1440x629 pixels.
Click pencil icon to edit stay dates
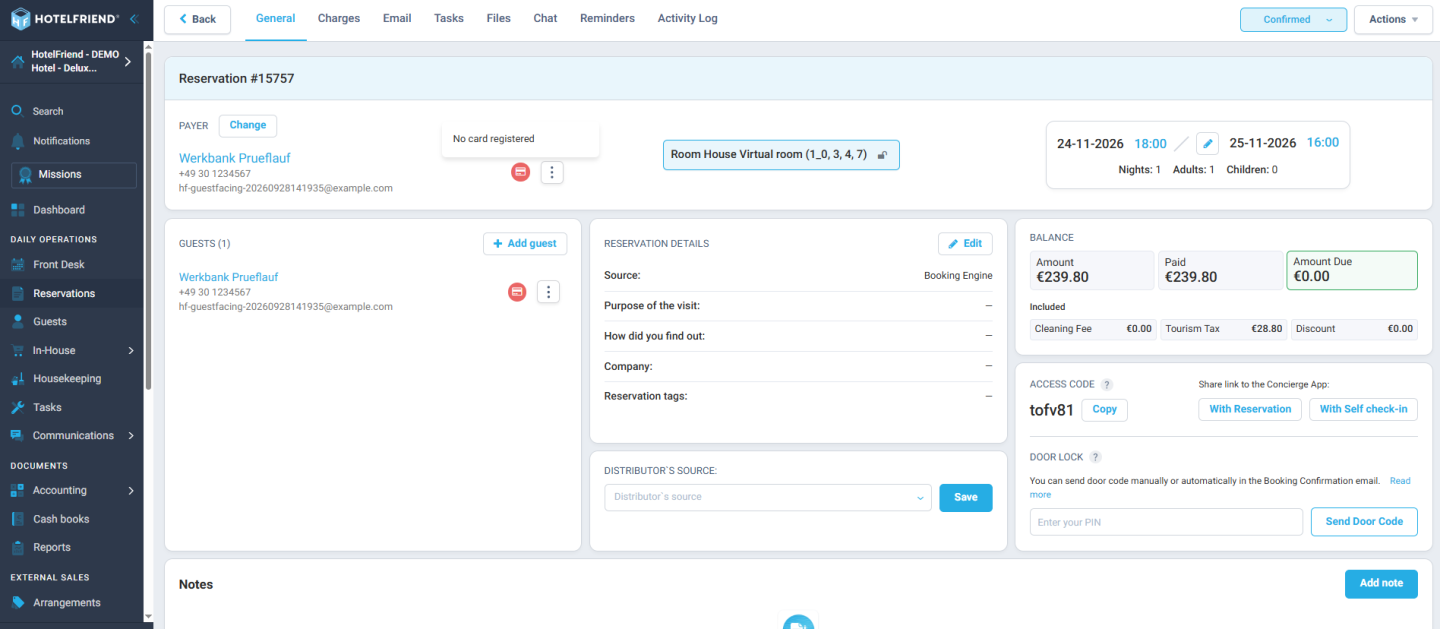pyautogui.click(x=1207, y=143)
